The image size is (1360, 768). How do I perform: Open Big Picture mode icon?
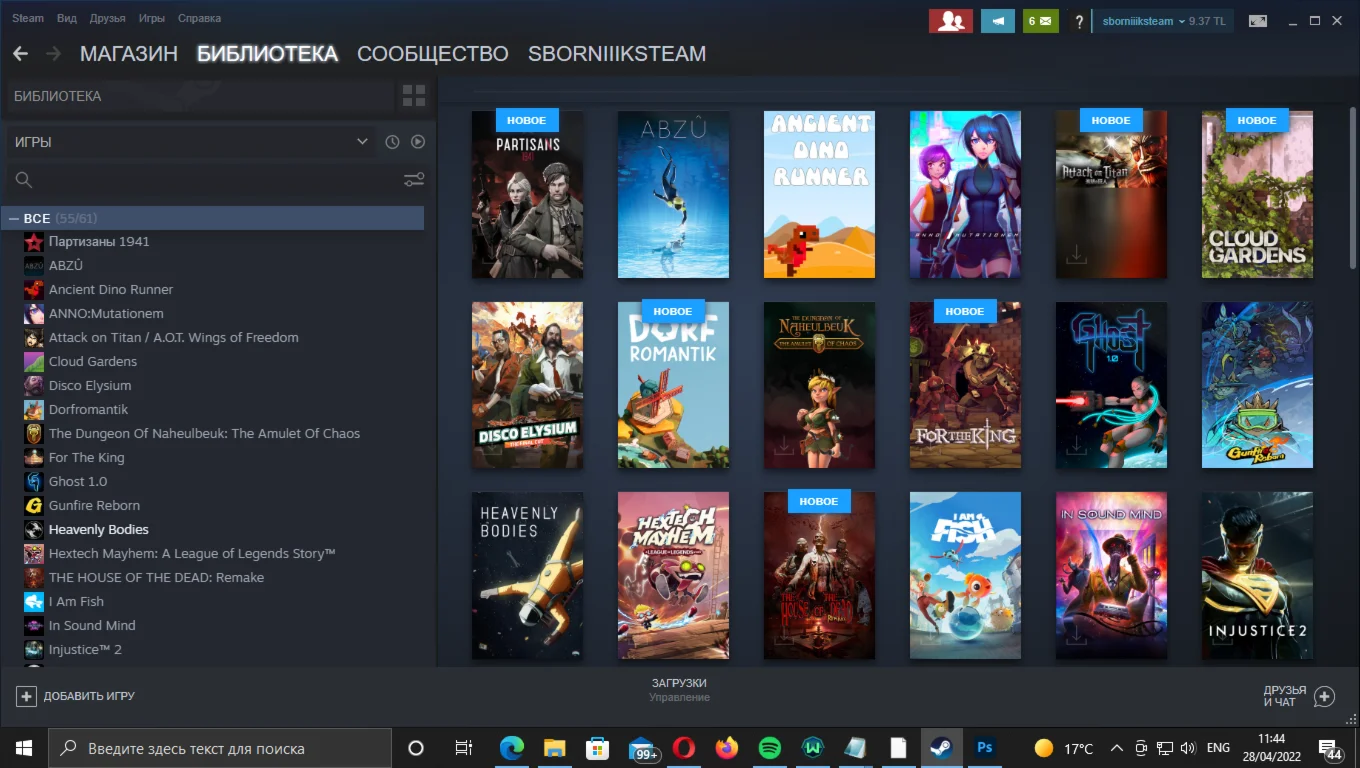click(1258, 21)
